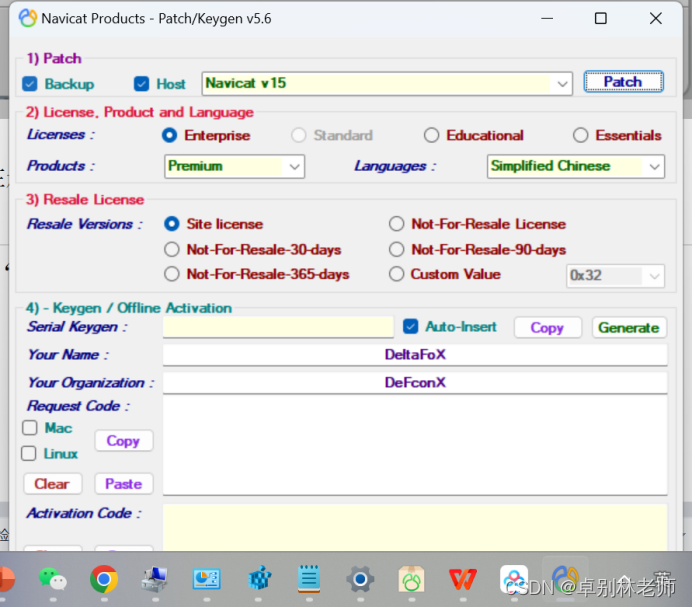This screenshot has height=607, width=692.
Task: Enable the Mac request code checkbox
Action: tap(30, 428)
